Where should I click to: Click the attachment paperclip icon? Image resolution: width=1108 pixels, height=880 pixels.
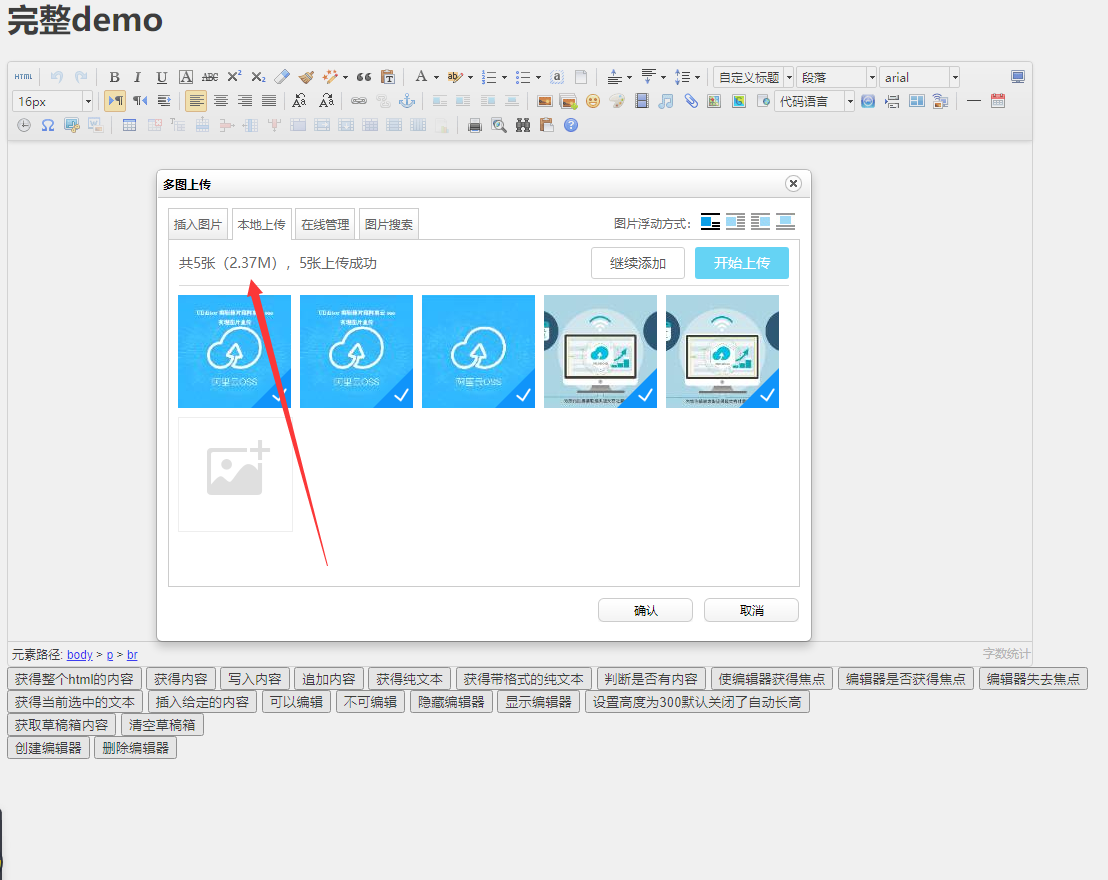[691, 101]
